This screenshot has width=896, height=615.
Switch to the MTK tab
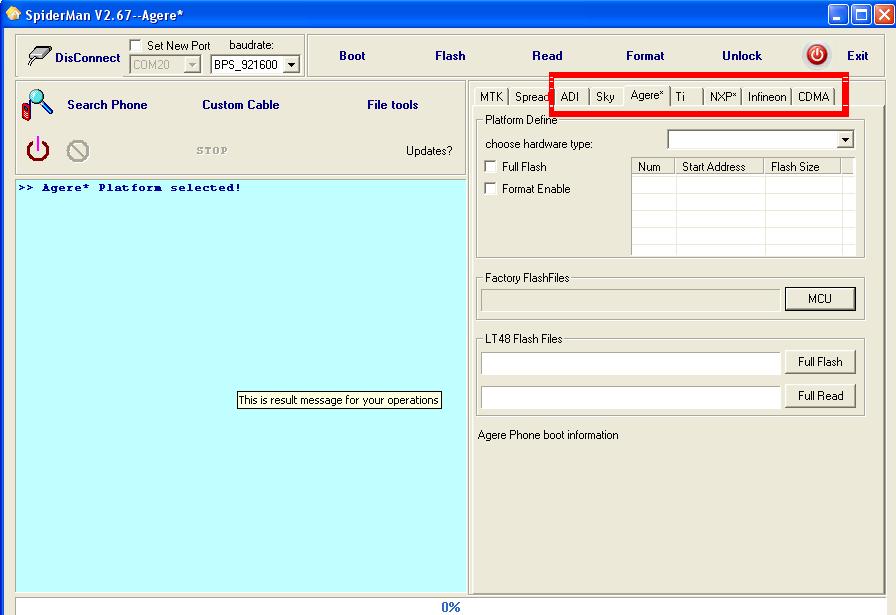click(x=491, y=97)
